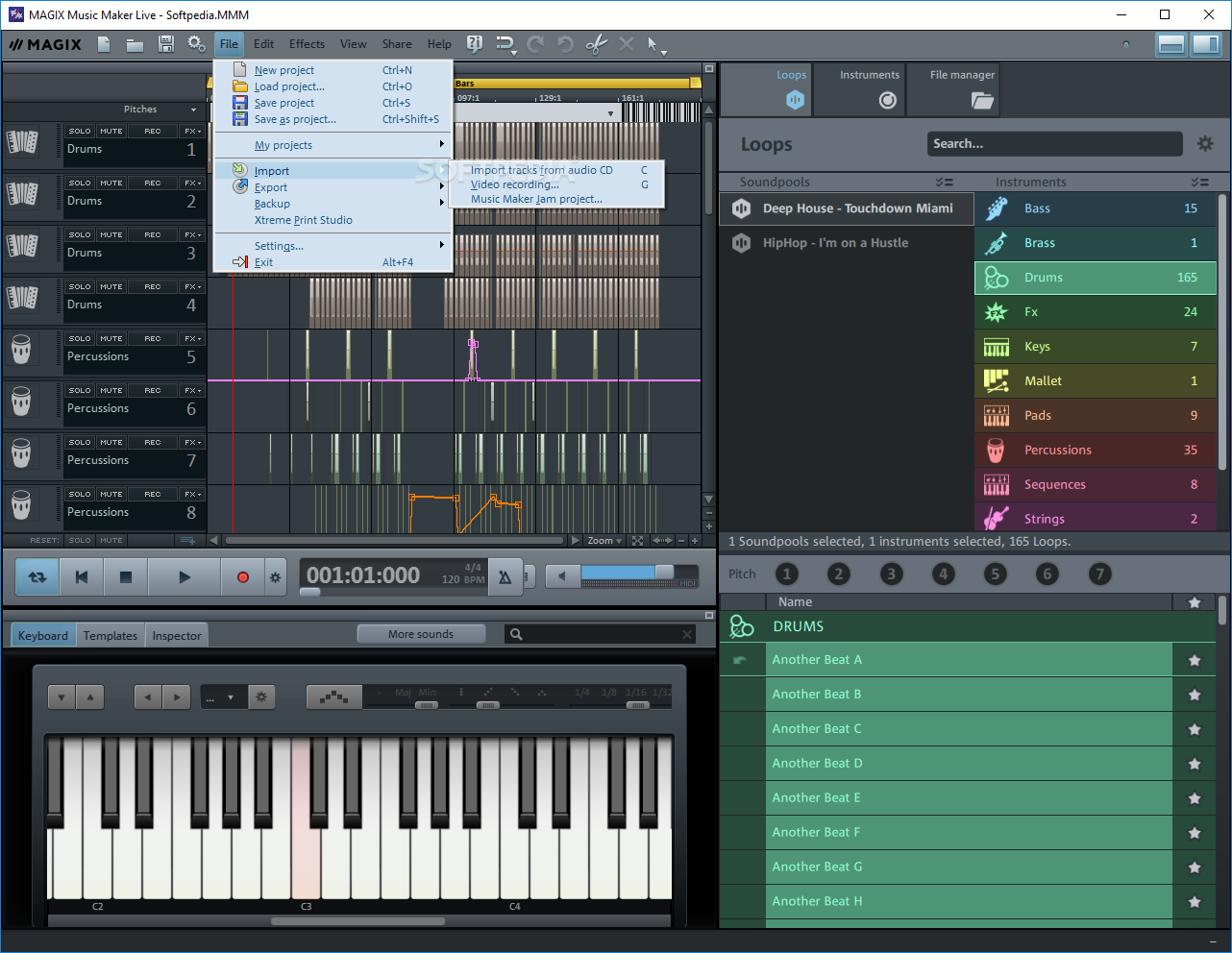This screenshot has width=1232, height=953.
Task: Open FX dropdown on Percussions track 7
Action: [x=192, y=443]
